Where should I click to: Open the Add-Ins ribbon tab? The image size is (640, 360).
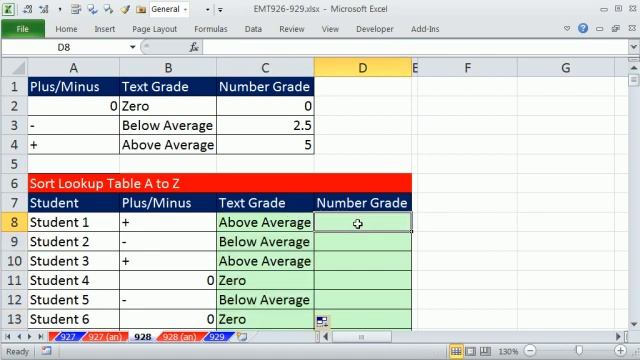coord(425,29)
